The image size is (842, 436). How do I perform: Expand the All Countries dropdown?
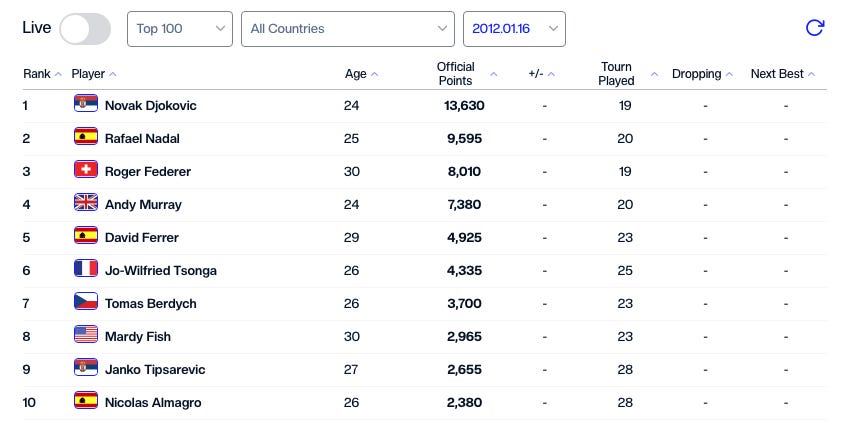(348, 29)
